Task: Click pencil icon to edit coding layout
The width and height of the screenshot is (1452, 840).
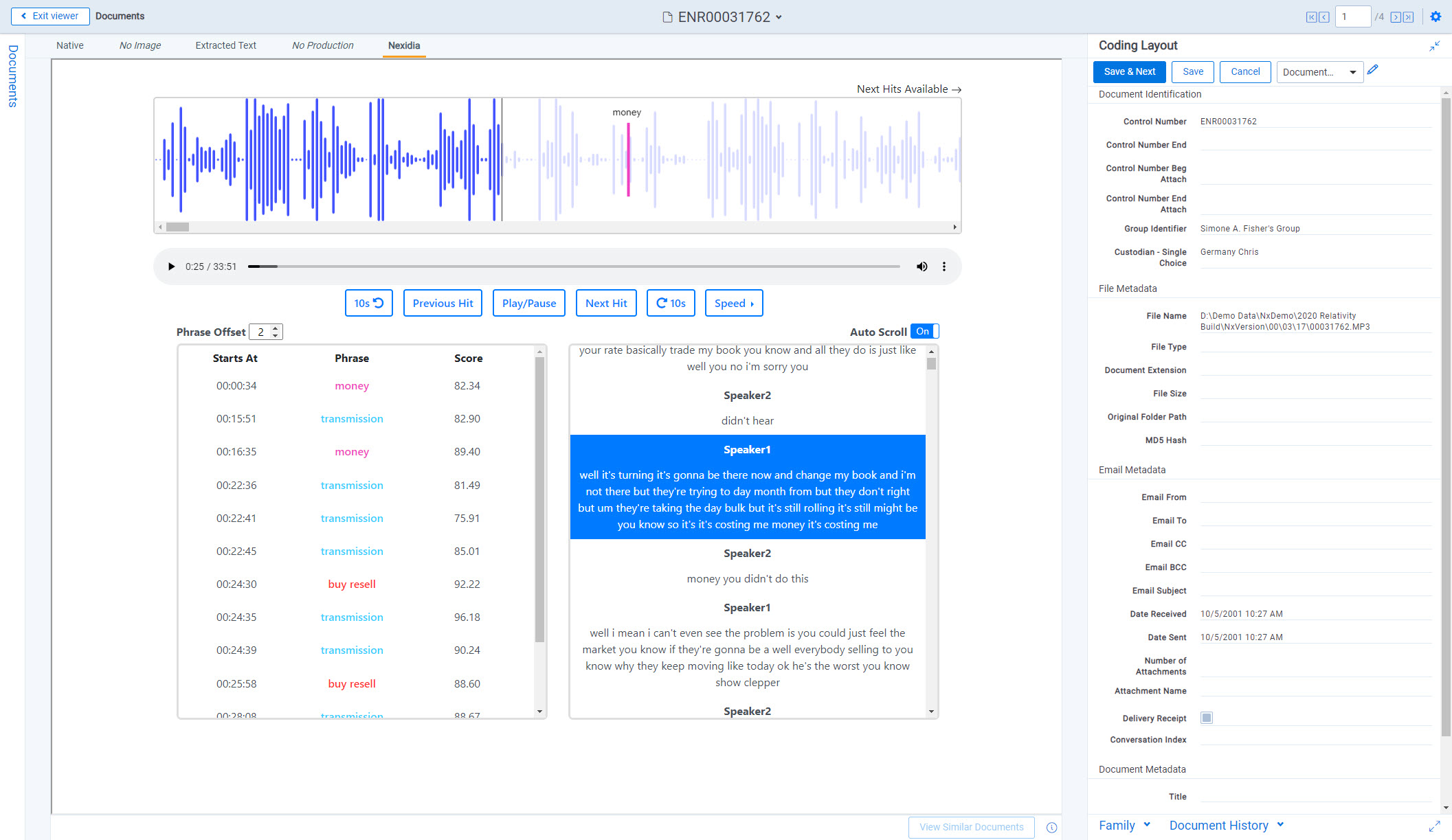Action: pos(1372,70)
